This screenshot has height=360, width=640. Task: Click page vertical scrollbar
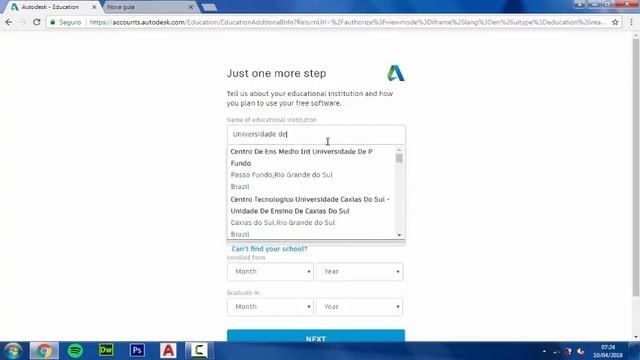[x=636, y=167]
